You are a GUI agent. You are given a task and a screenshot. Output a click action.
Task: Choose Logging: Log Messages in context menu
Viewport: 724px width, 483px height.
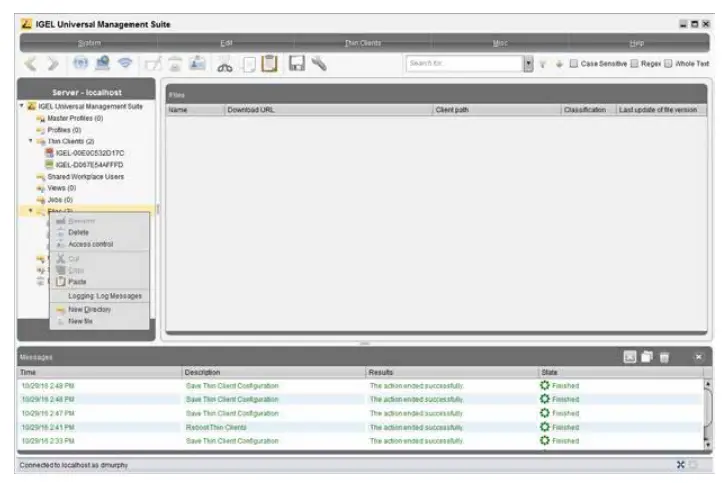(x=99, y=296)
